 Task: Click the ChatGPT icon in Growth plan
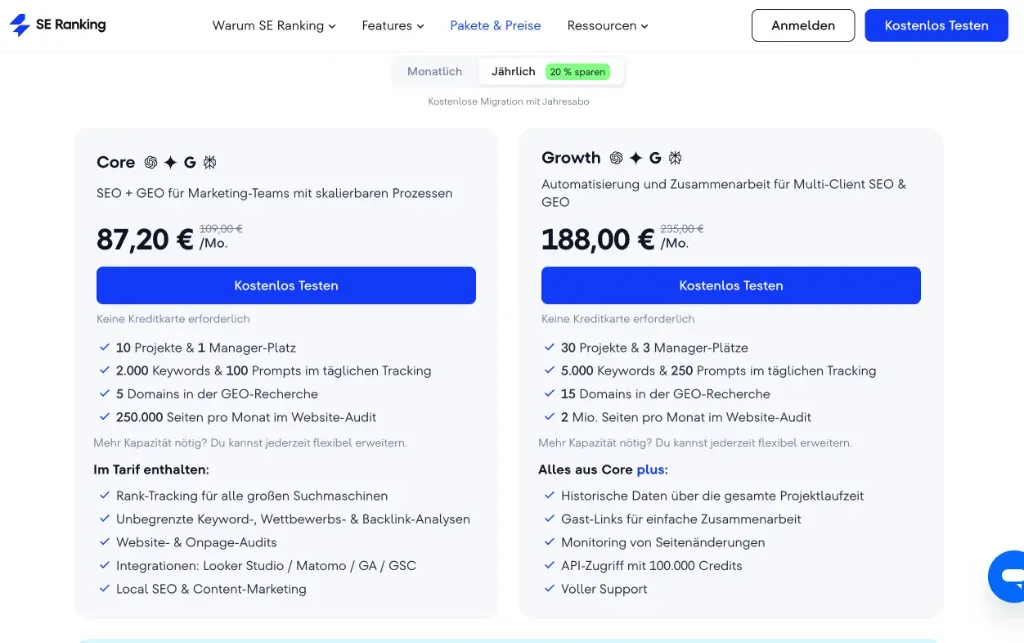[616, 158]
